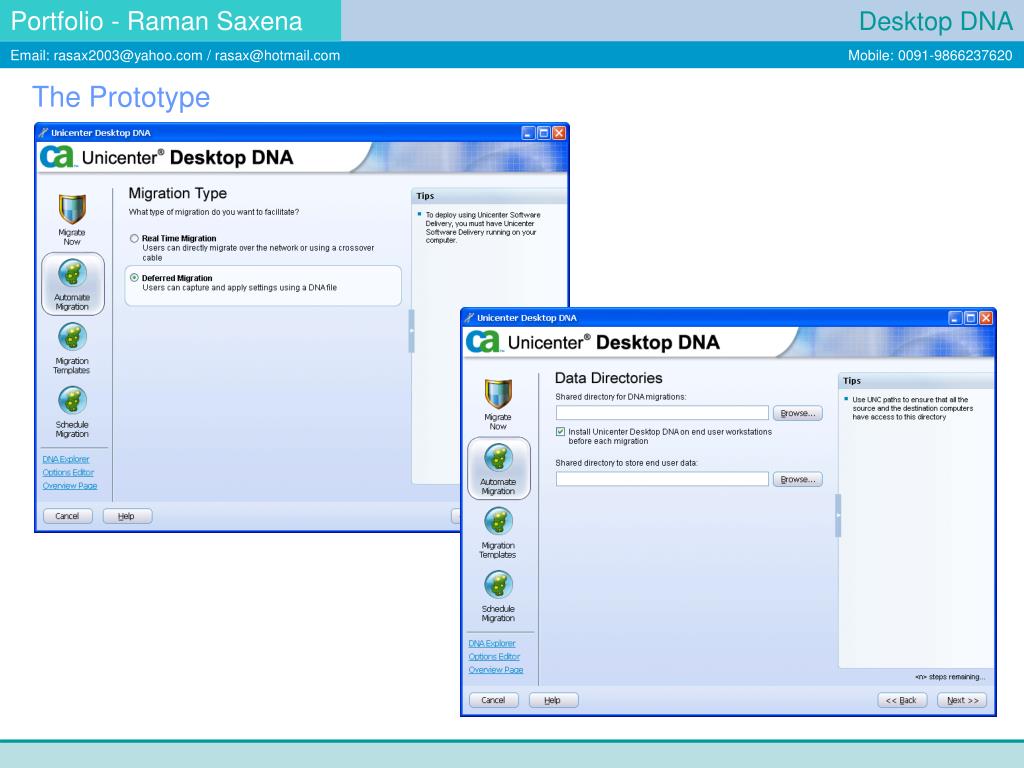Maximize the front Unicenter Desktop DNA window
1024x768 pixels.
[x=970, y=318]
